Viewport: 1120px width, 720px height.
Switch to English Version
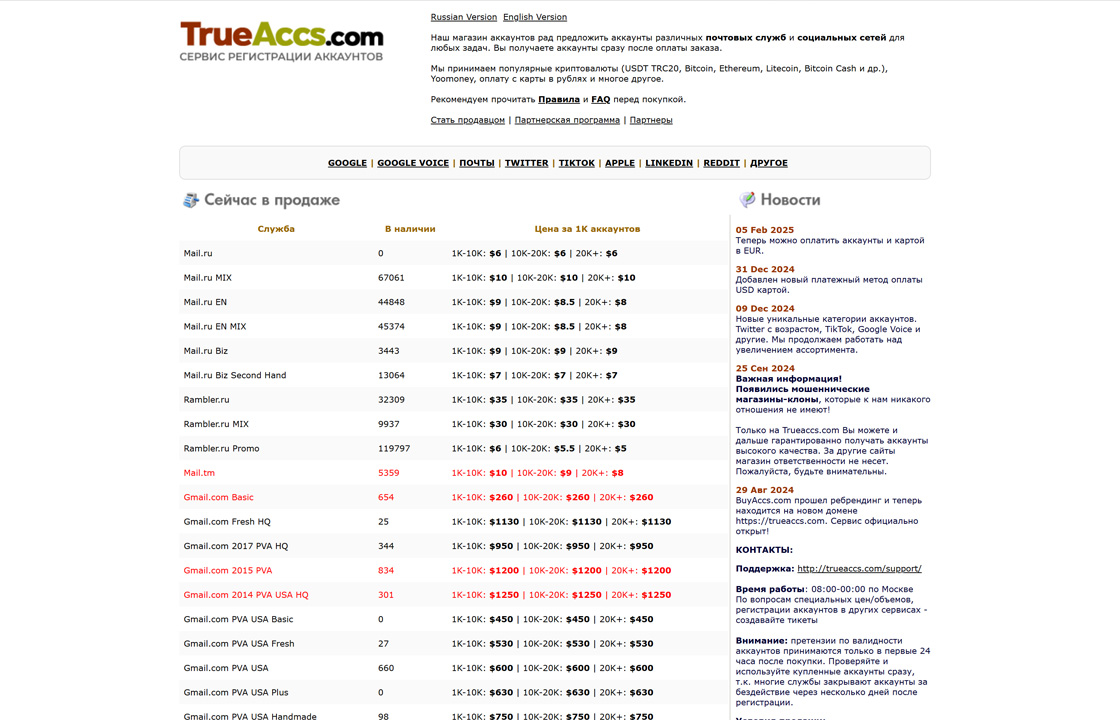(535, 17)
